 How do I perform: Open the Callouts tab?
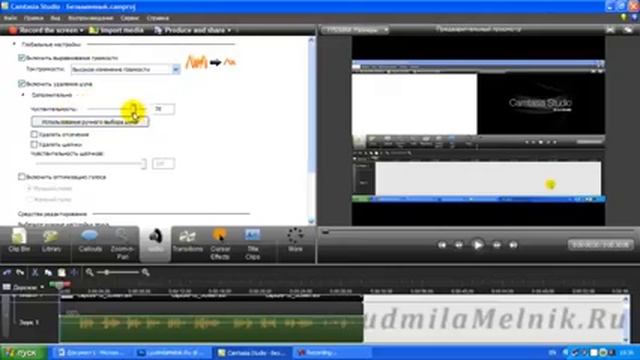(90, 241)
